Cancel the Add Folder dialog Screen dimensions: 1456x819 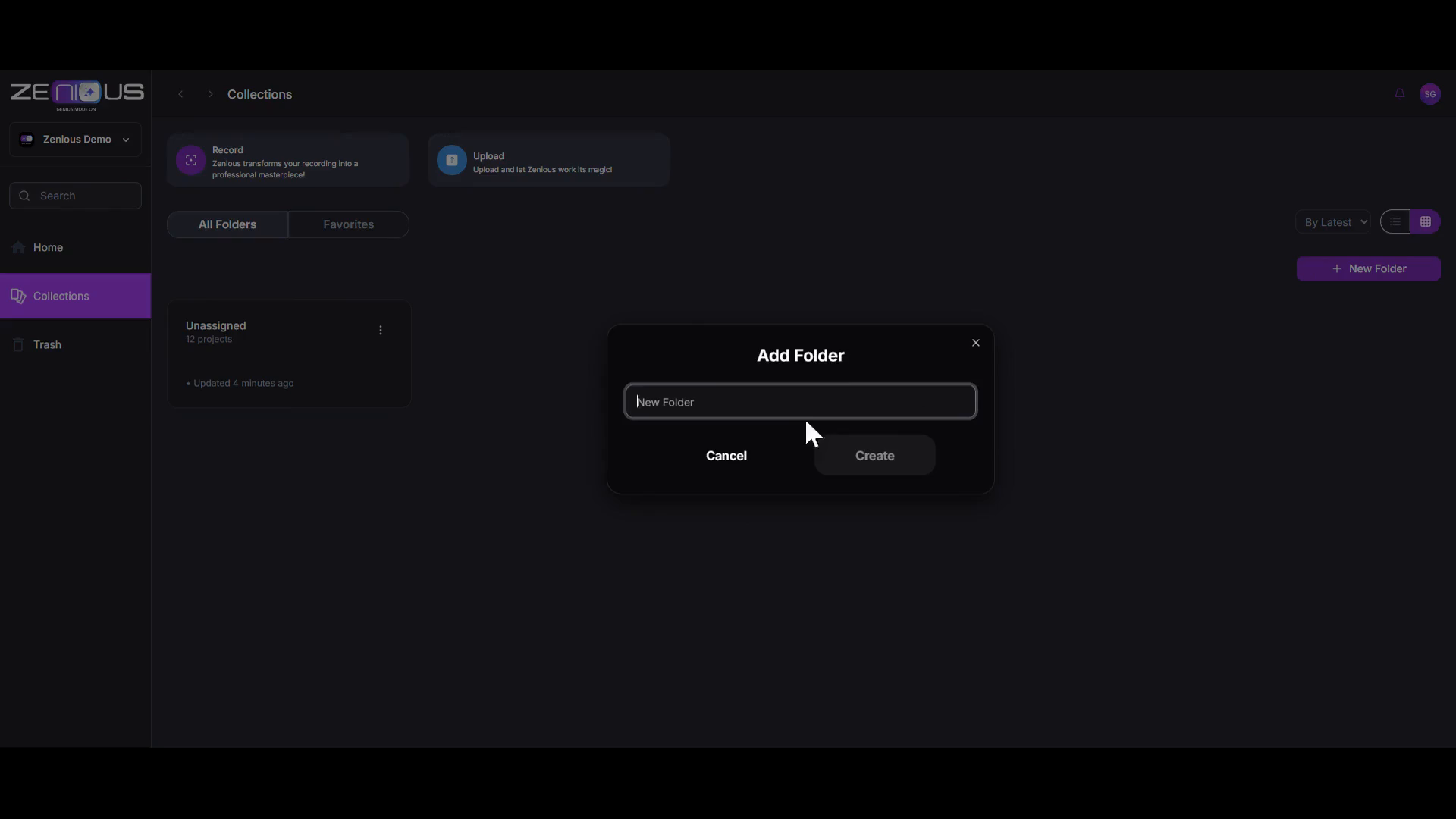pyautogui.click(x=726, y=455)
